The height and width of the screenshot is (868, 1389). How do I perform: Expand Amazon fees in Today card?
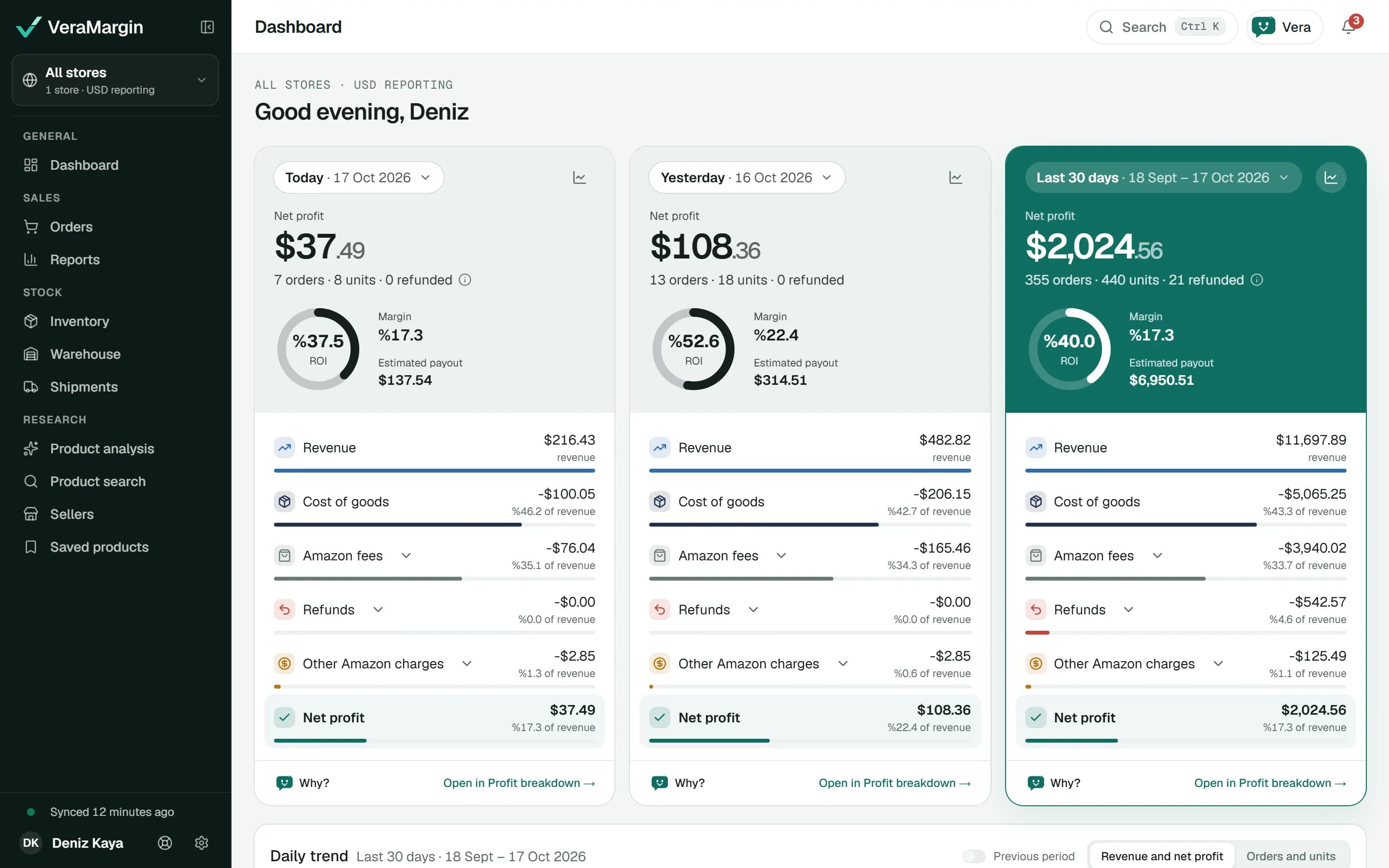(x=406, y=555)
